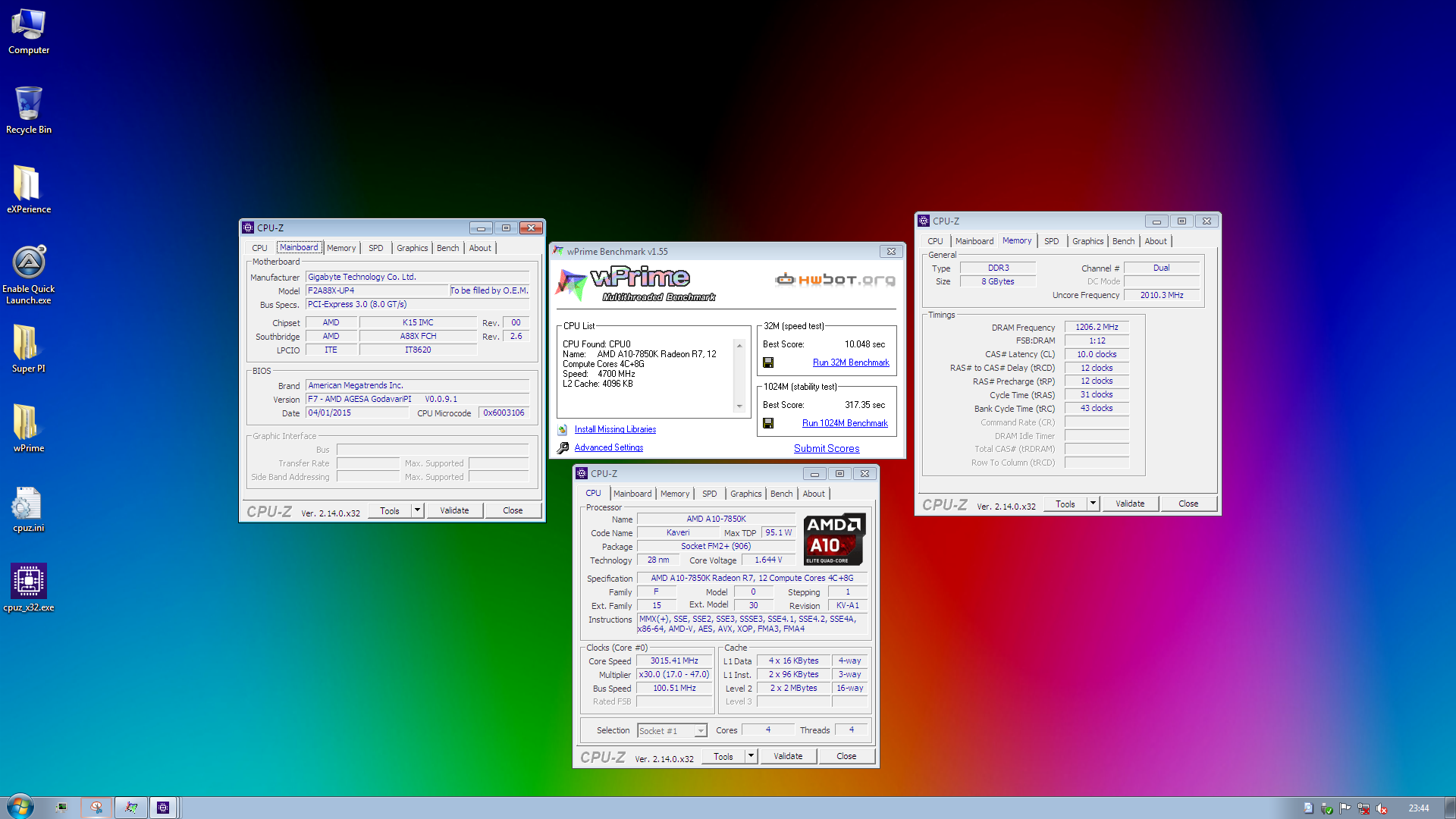Expand Tools dropdown arrow in Memory CPU-Z window
The height and width of the screenshot is (819, 1456).
coord(1093,504)
